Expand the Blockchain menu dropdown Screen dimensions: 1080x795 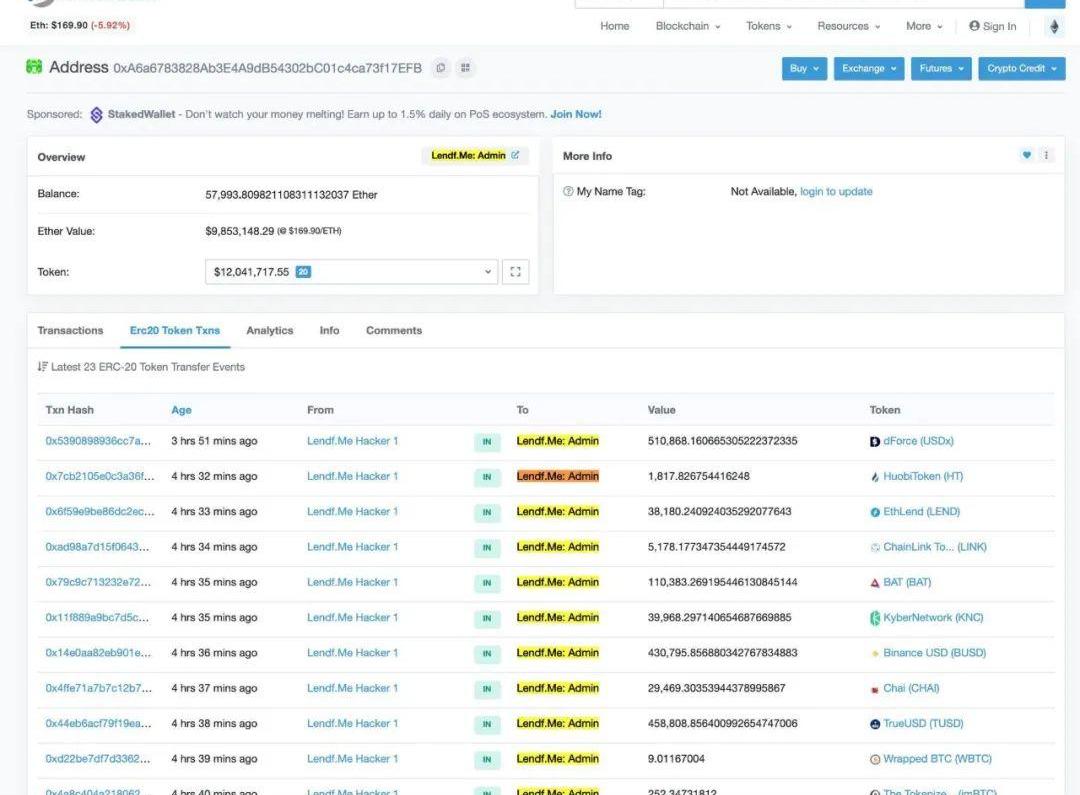pos(687,26)
